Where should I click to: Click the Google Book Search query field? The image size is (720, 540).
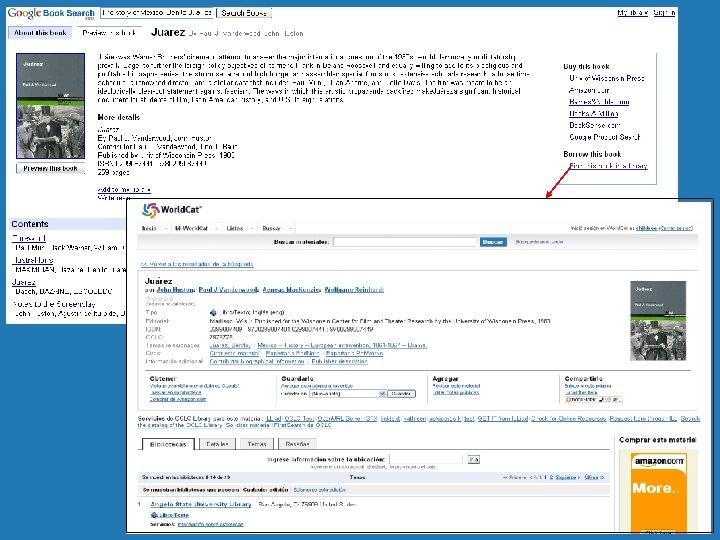157,13
